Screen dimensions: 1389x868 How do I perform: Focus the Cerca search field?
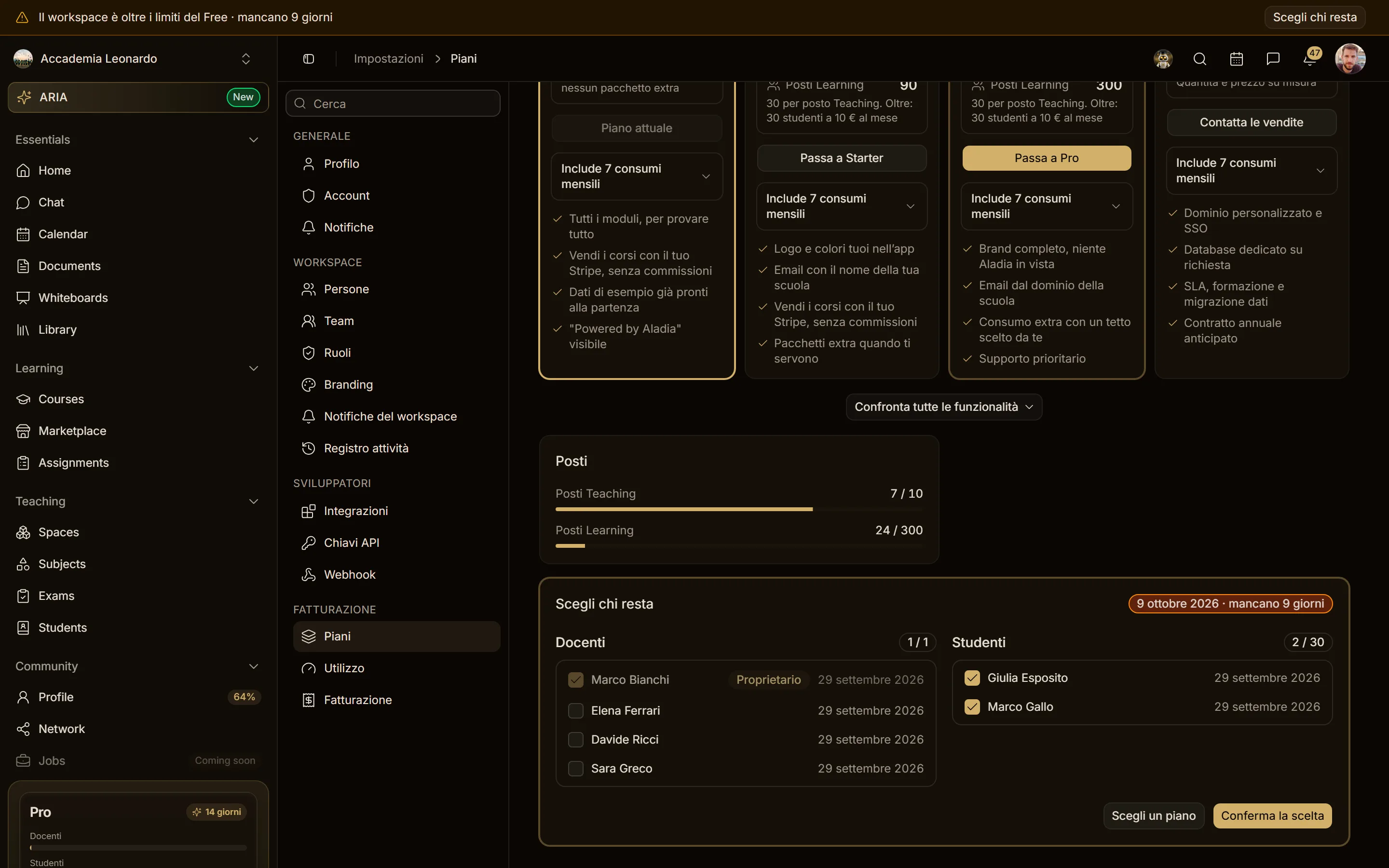pyautogui.click(x=393, y=103)
